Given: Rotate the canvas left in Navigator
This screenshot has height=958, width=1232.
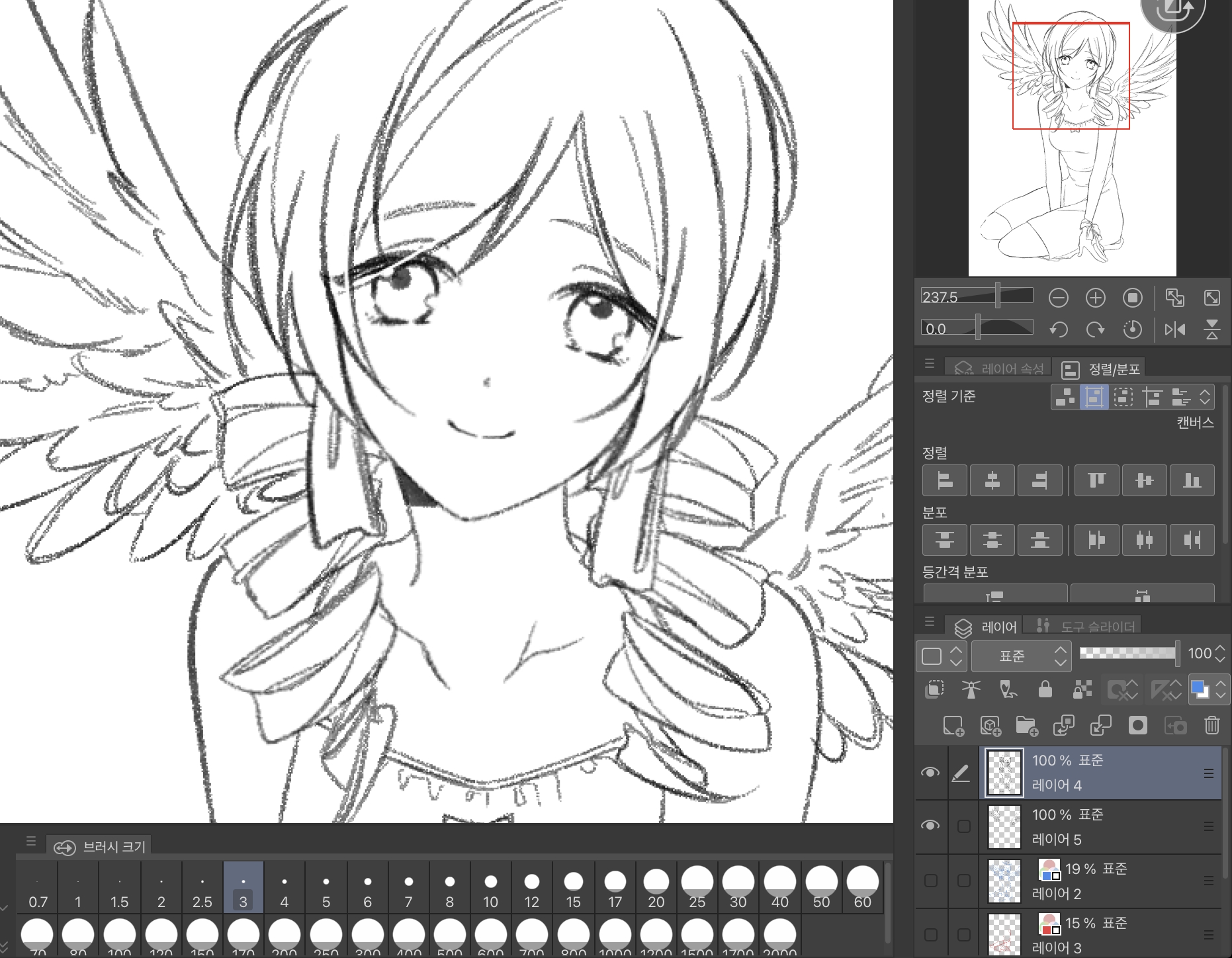Looking at the screenshot, I should 1059,329.
